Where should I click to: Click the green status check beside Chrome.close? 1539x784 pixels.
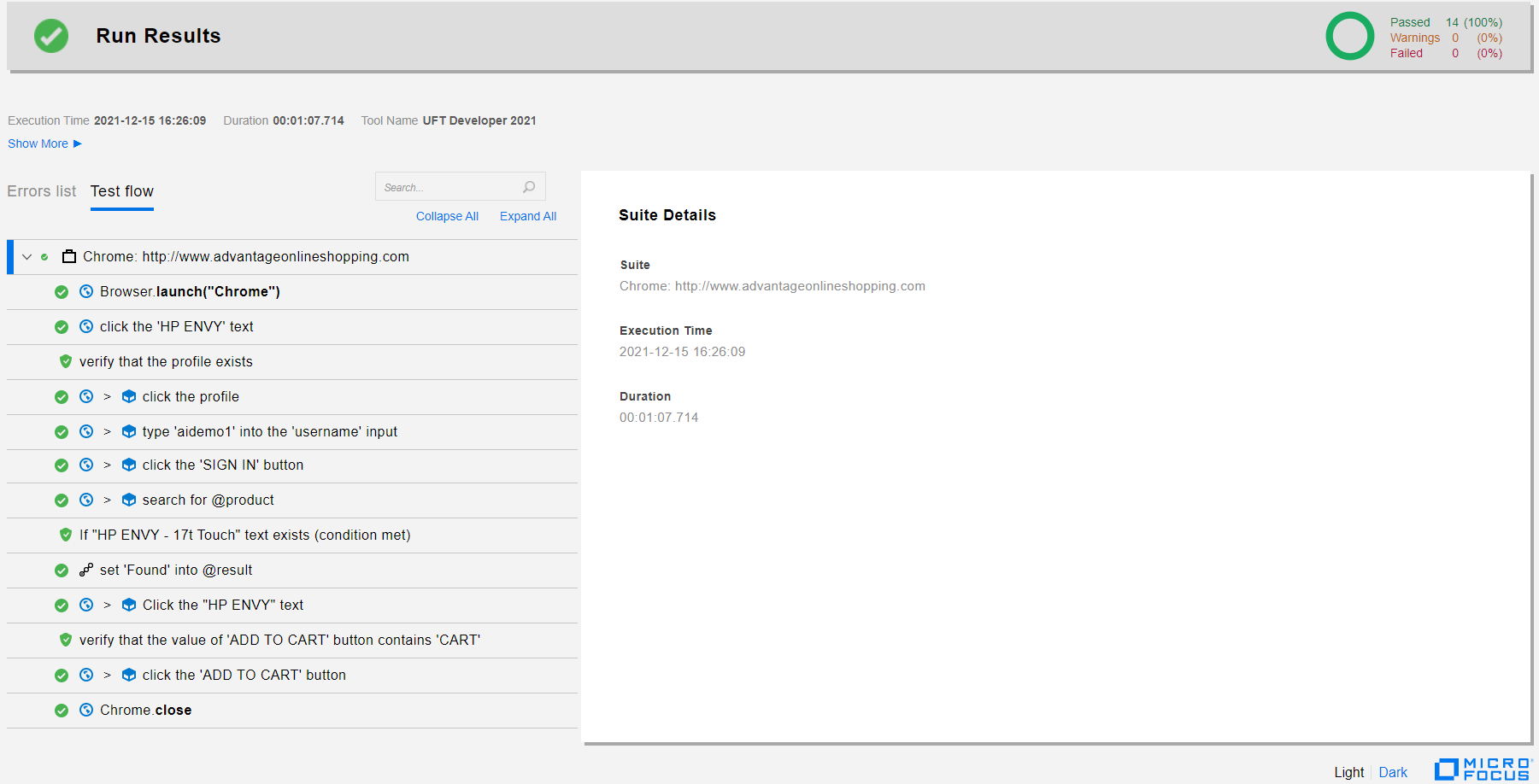62,711
